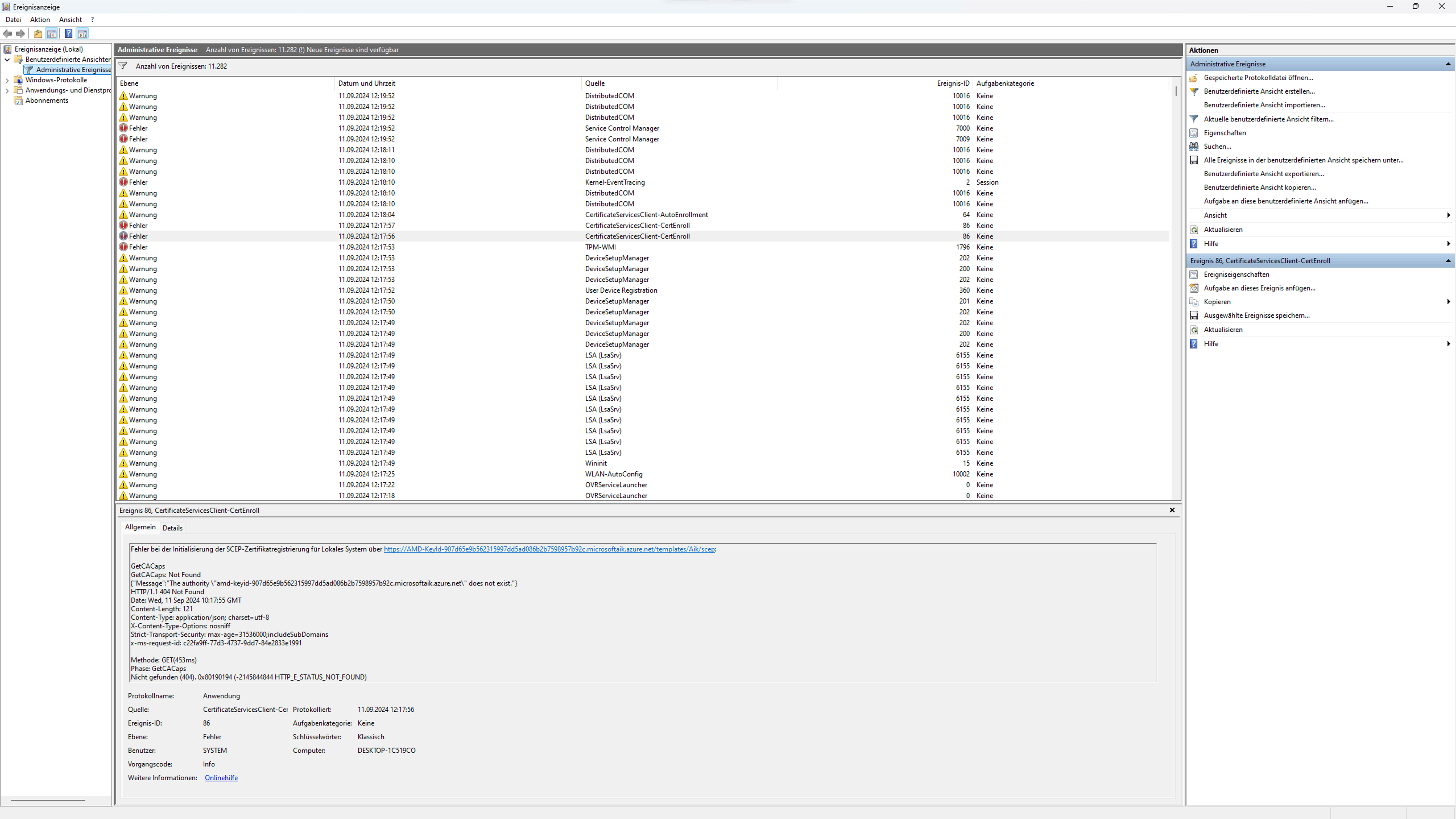Click the Ausgewählte Ereignisse speichern disk icon
This screenshot has width=1456, height=819.
point(1194,315)
